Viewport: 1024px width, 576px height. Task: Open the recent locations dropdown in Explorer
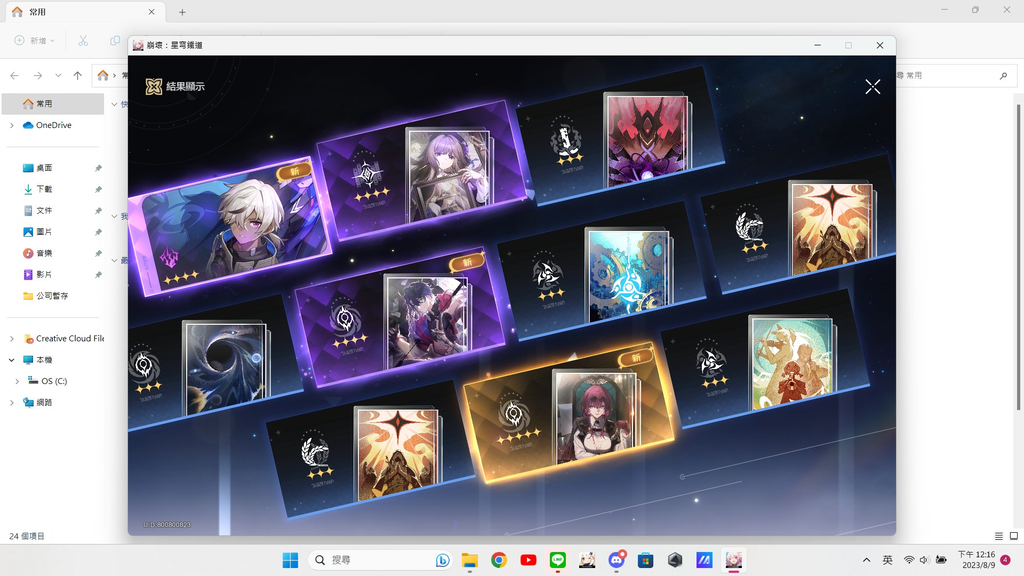pyautogui.click(x=58, y=76)
